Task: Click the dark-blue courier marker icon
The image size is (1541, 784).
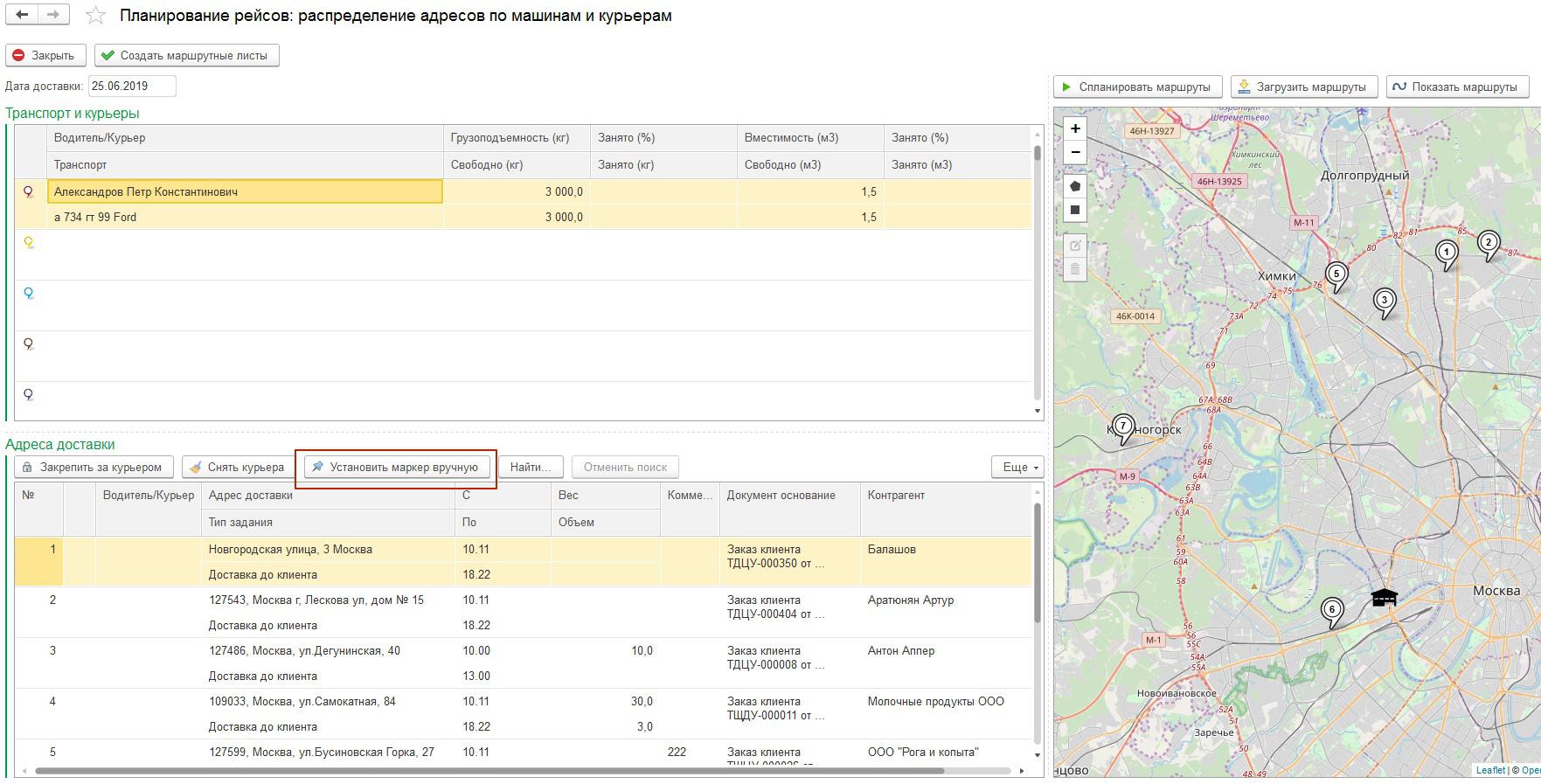Action: (x=29, y=395)
